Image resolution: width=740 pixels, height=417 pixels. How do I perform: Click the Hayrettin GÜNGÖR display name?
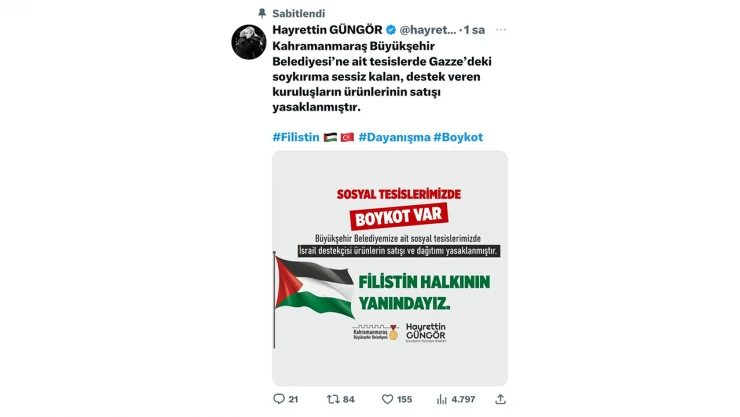[x=327, y=30]
